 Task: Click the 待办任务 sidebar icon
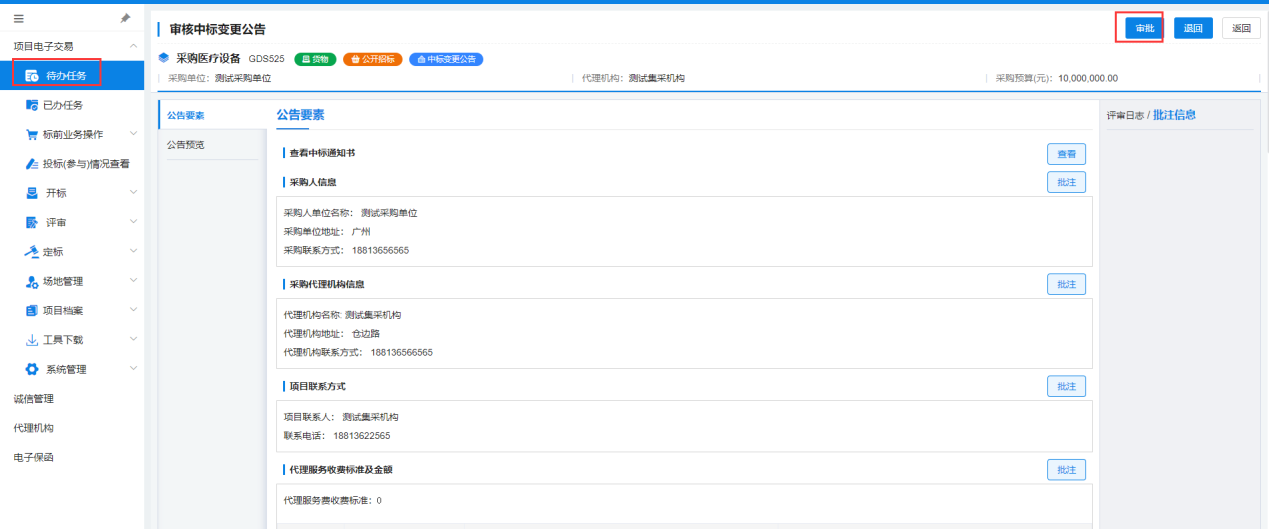(x=32, y=75)
